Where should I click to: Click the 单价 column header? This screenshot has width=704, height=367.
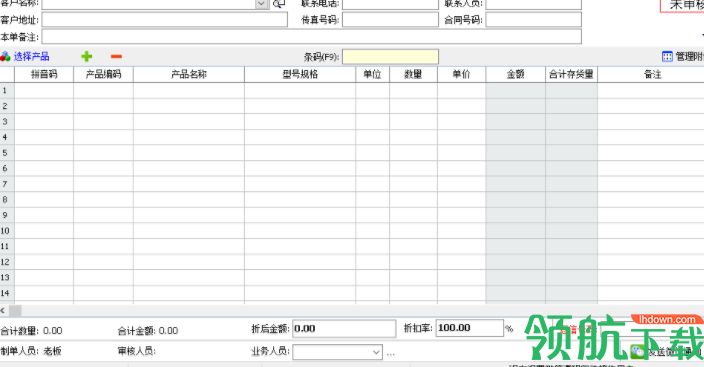point(462,74)
